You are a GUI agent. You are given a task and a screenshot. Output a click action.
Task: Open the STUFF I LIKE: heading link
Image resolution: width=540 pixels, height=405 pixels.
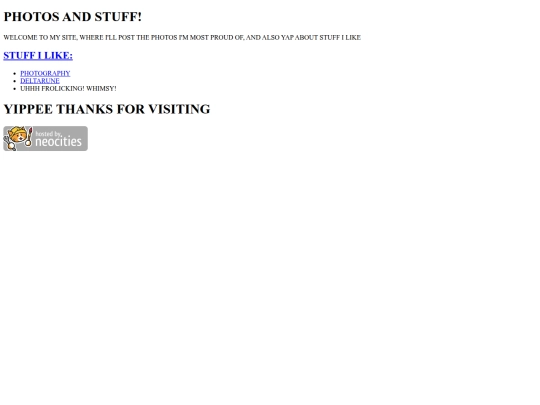coord(38,55)
